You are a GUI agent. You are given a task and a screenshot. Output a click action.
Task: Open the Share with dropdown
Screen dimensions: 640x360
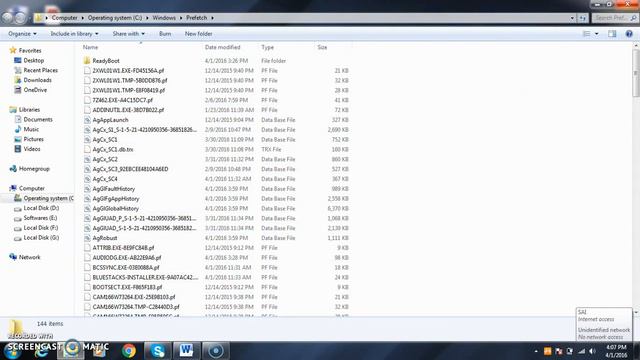129,34
